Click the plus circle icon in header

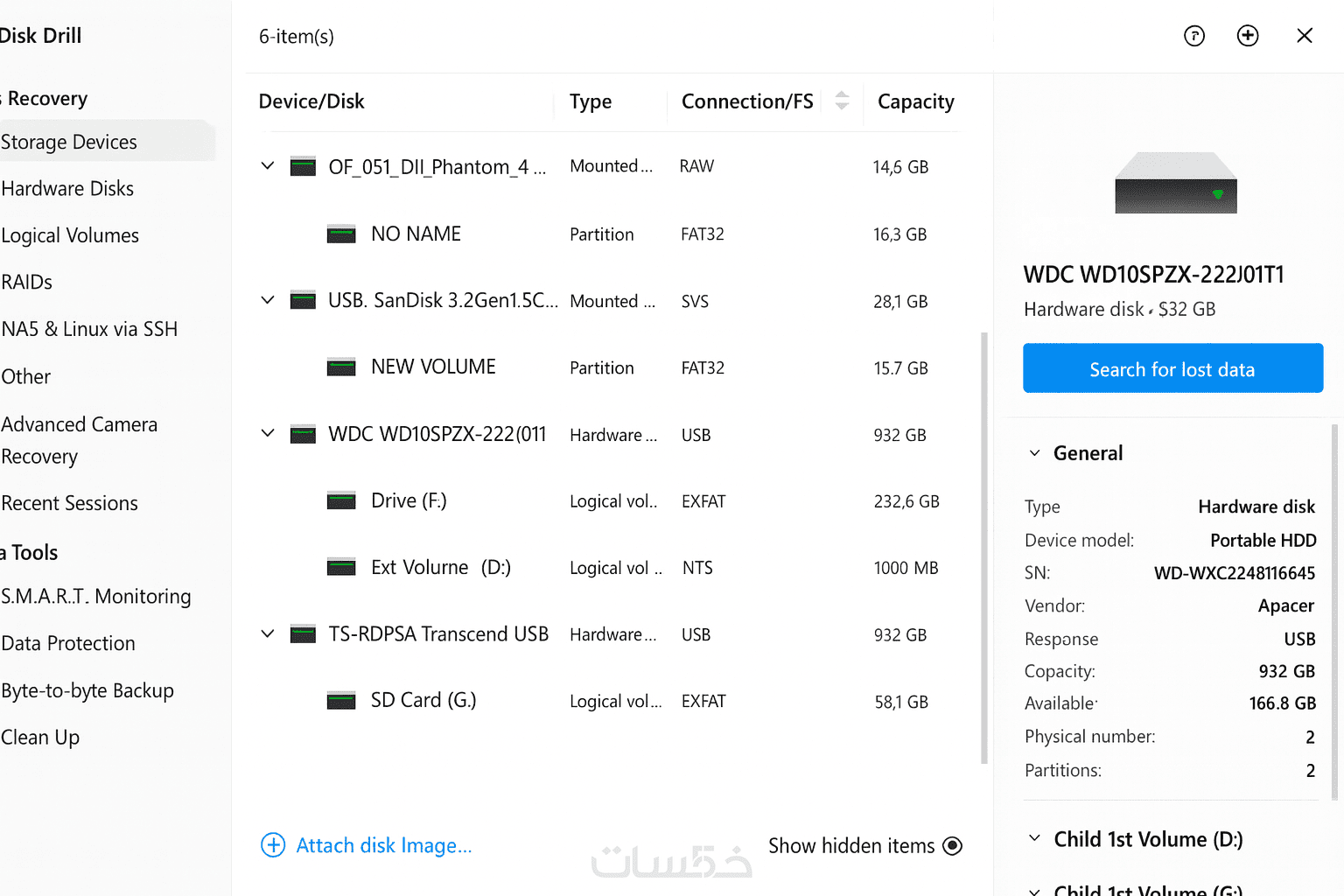pos(1248,36)
